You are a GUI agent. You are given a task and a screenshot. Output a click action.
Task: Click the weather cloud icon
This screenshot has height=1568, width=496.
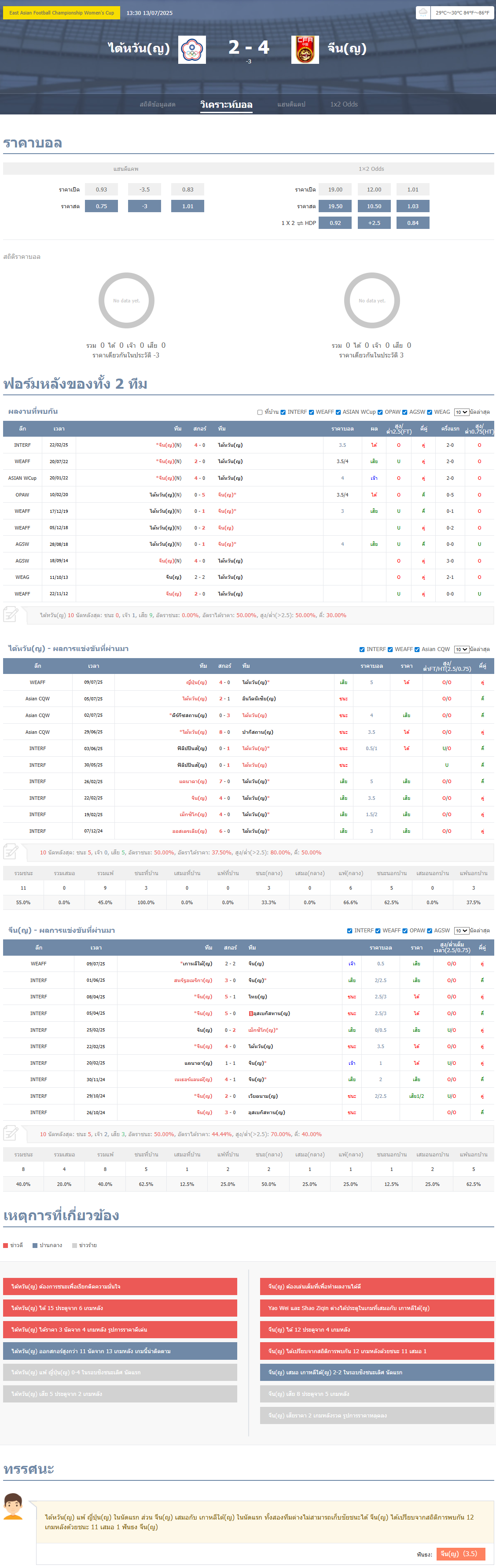(423, 12)
